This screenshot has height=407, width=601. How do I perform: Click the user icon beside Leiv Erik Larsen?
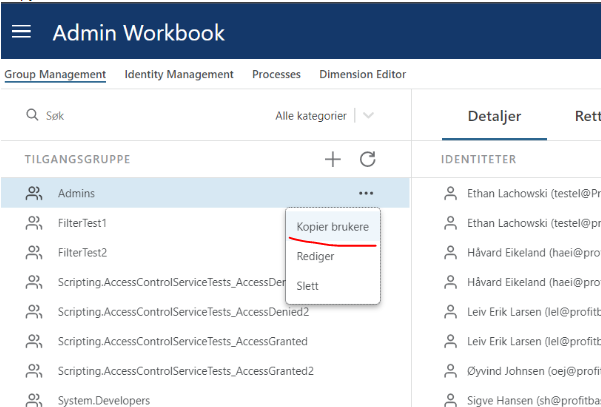(x=450, y=312)
